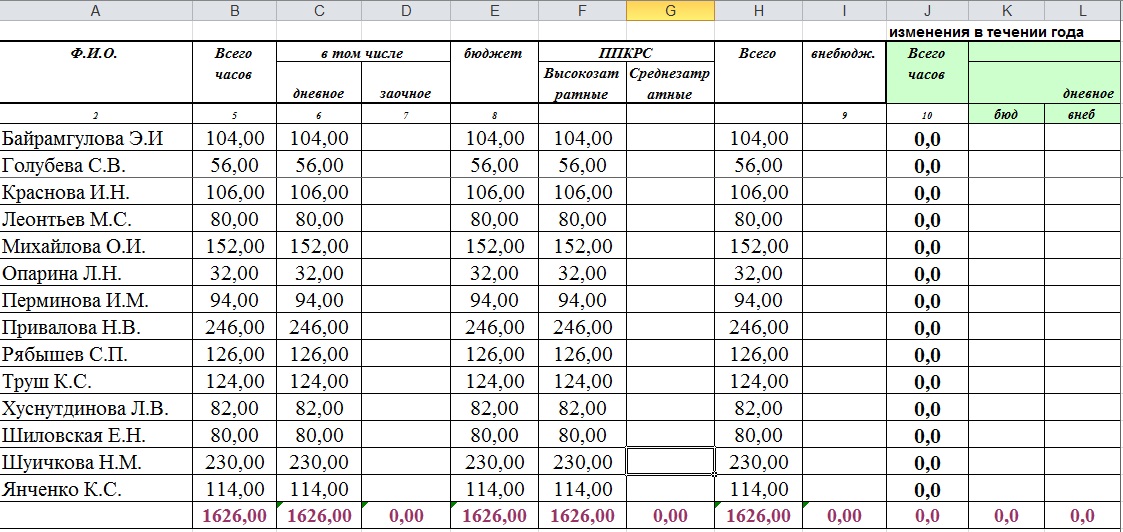The image size is (1123, 532).
Task: Select highlighted column G header
Action: click(x=670, y=10)
